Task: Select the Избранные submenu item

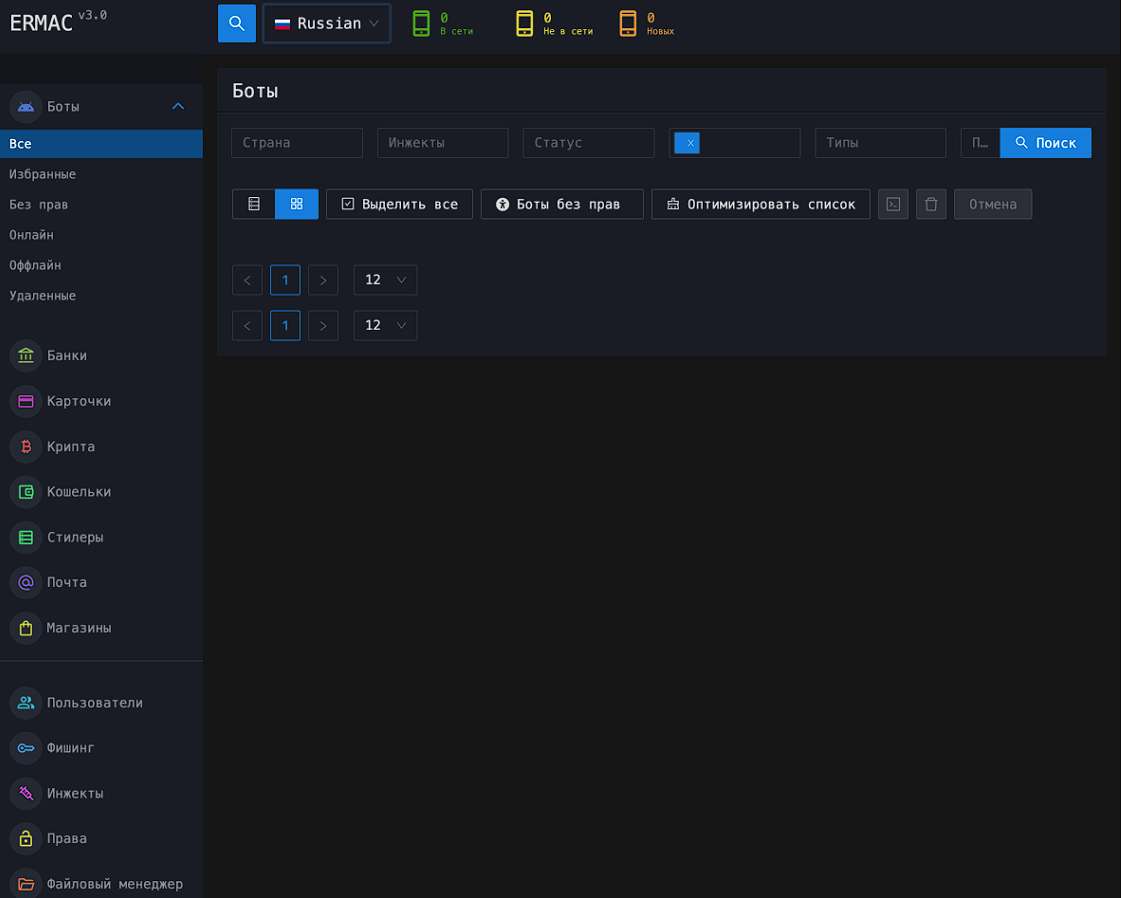Action: coord(43,174)
